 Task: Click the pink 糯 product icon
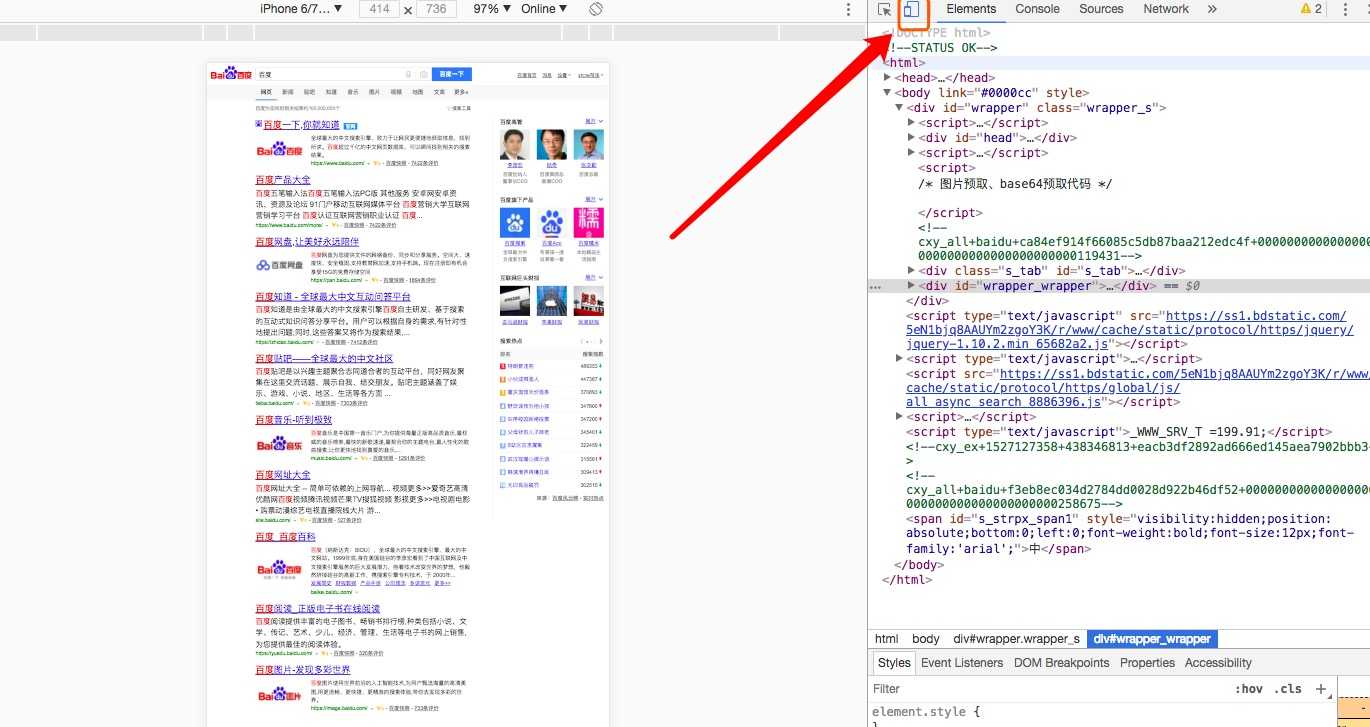[x=589, y=223]
